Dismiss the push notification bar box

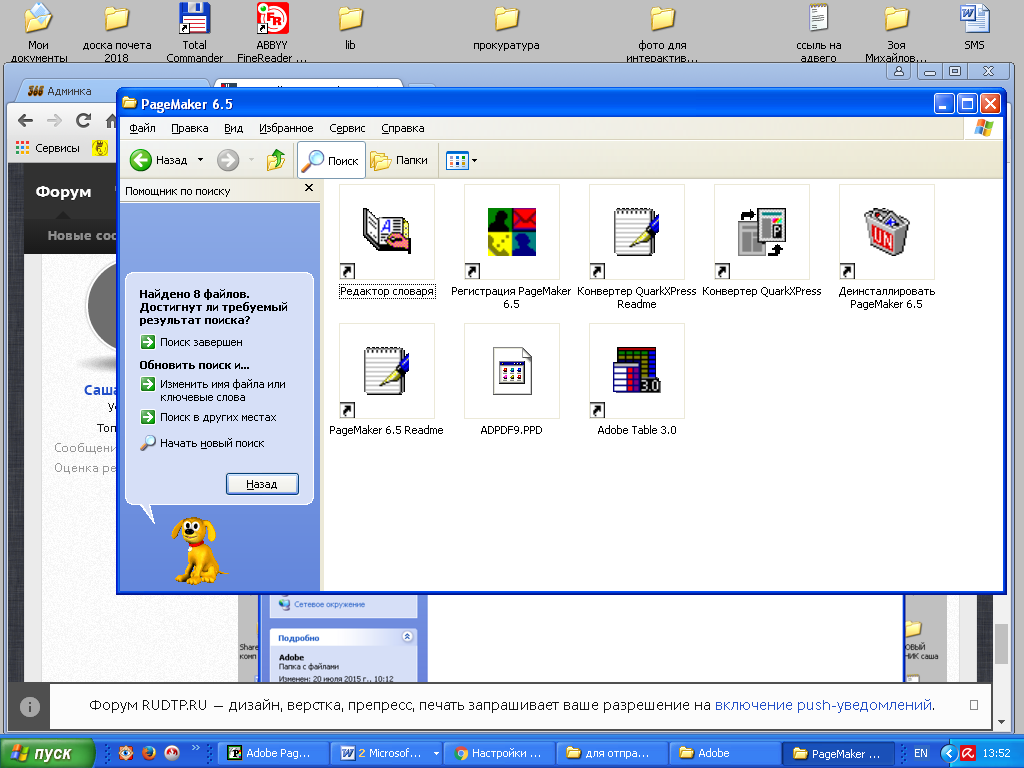click(974, 705)
